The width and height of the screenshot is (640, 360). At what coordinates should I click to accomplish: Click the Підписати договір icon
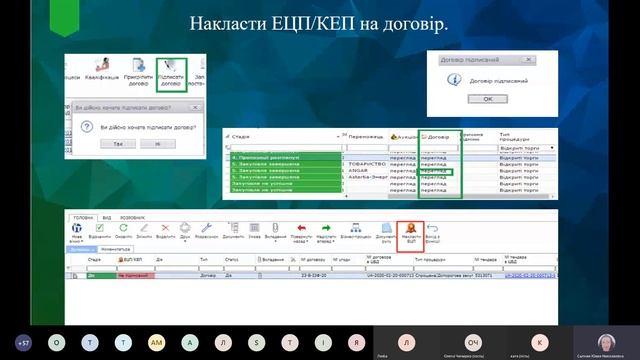[x=171, y=66]
